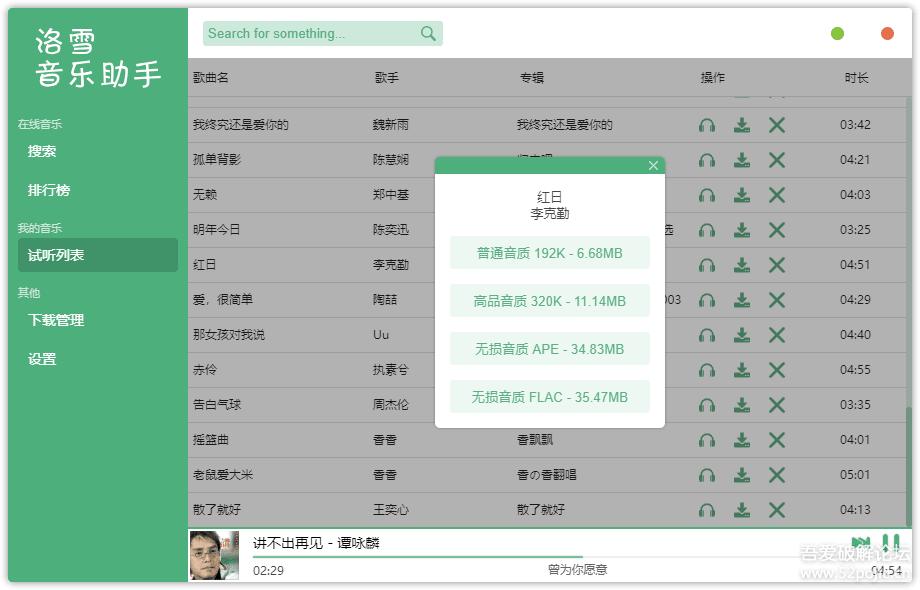Screen dimensions: 920x590
Task: Select 无损音质 APE download option
Action: tap(549, 349)
